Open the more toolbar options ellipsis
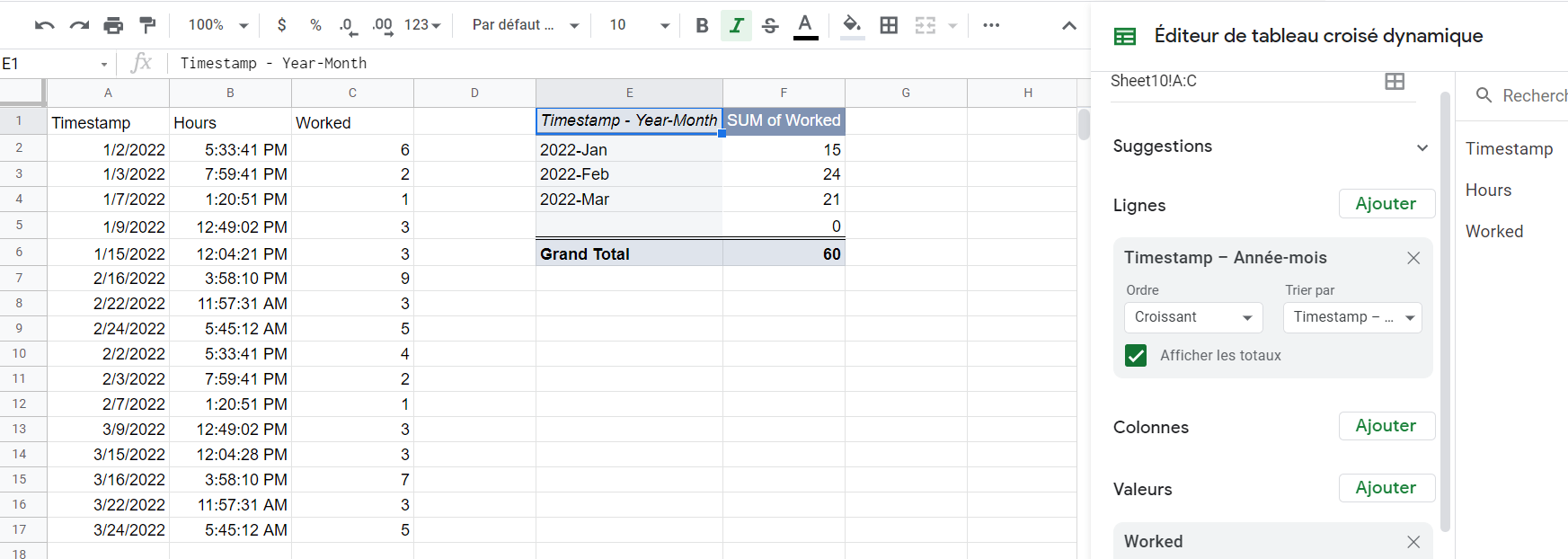The image size is (1568, 559). click(x=991, y=25)
